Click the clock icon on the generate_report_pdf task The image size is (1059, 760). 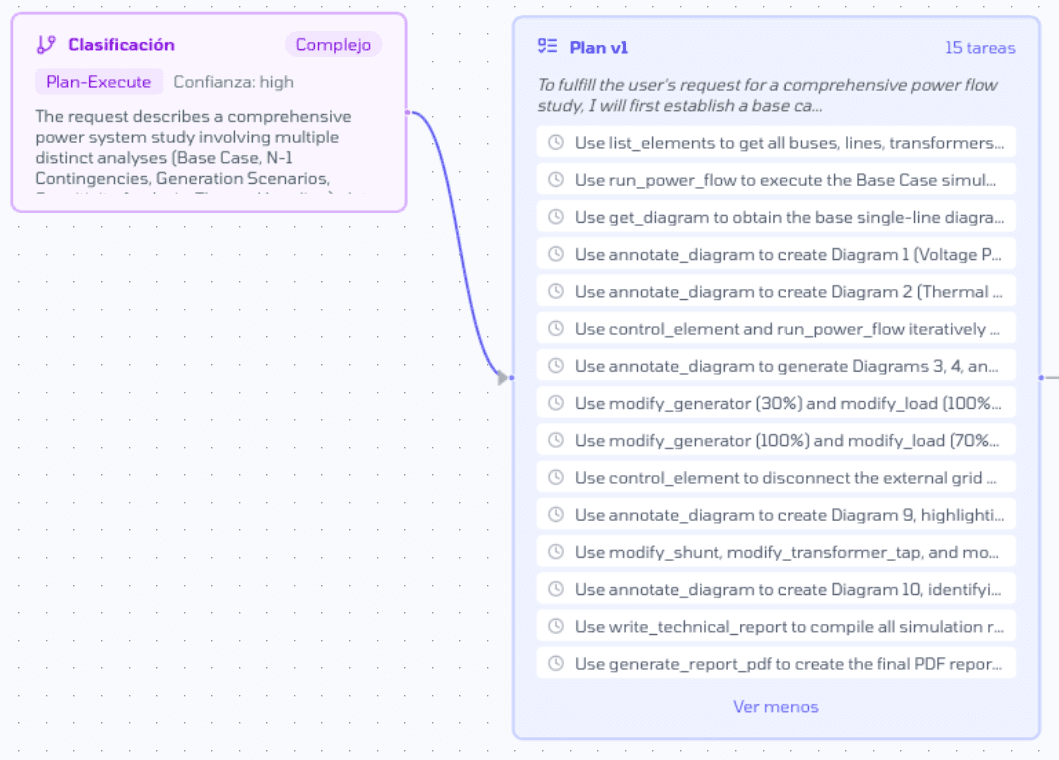[x=556, y=663]
